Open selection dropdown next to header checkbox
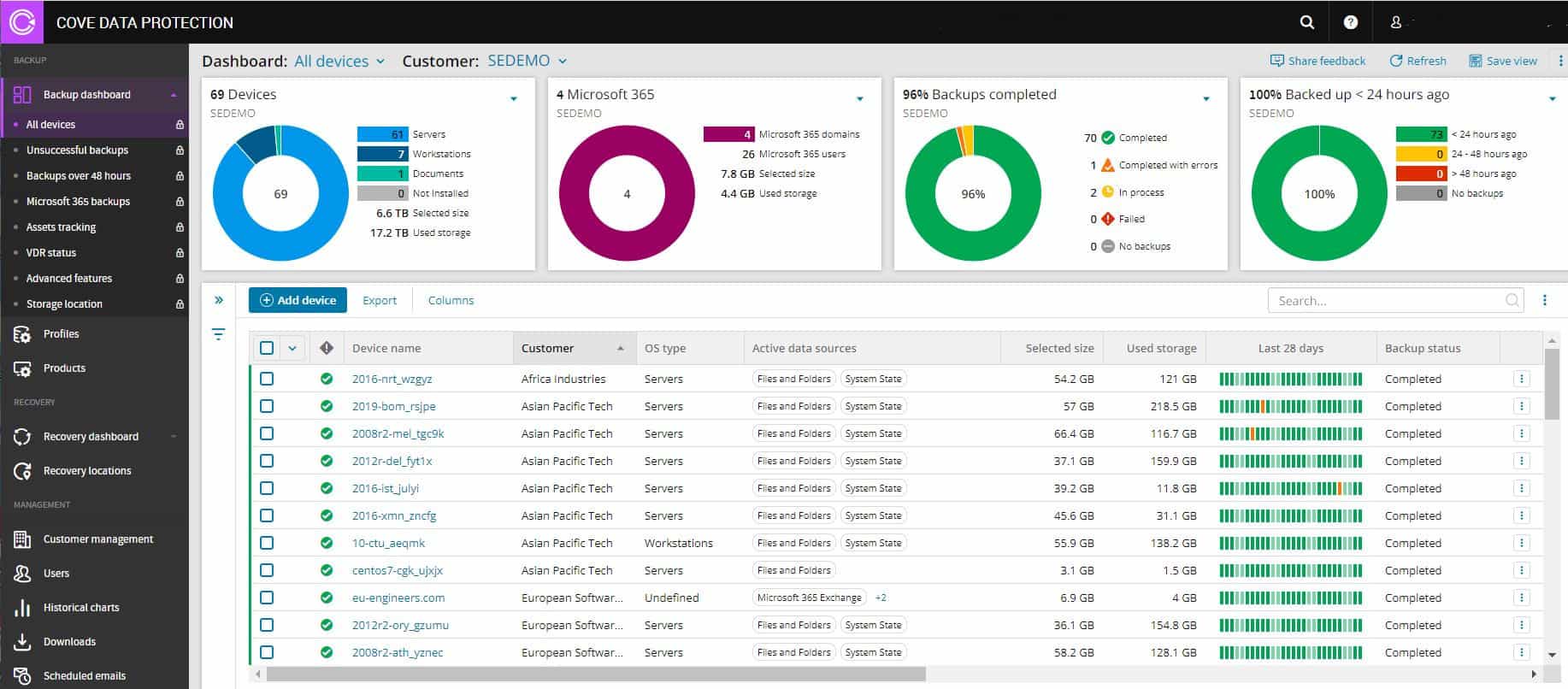The width and height of the screenshot is (1568, 689). [x=292, y=348]
